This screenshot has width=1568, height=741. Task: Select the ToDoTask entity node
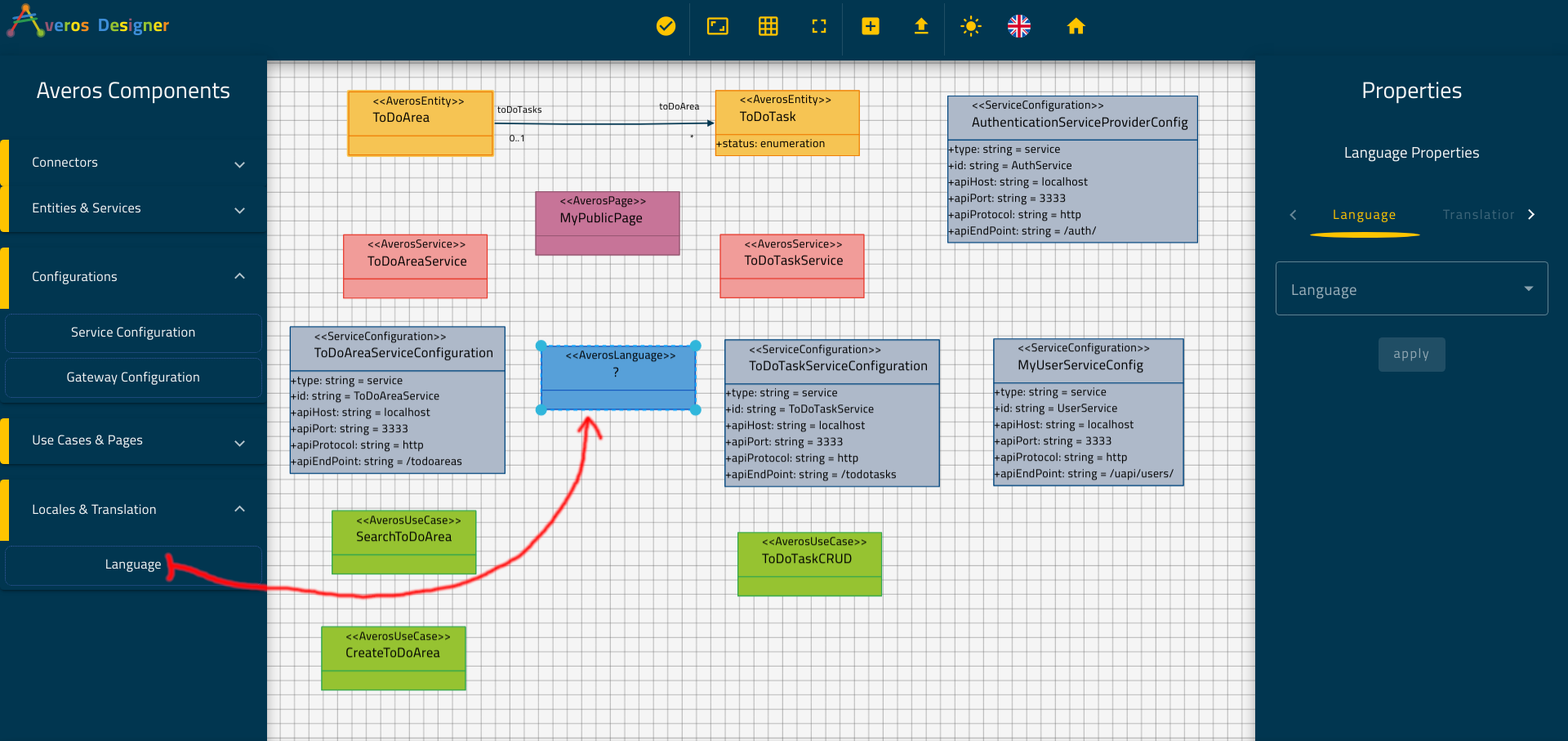(x=787, y=123)
